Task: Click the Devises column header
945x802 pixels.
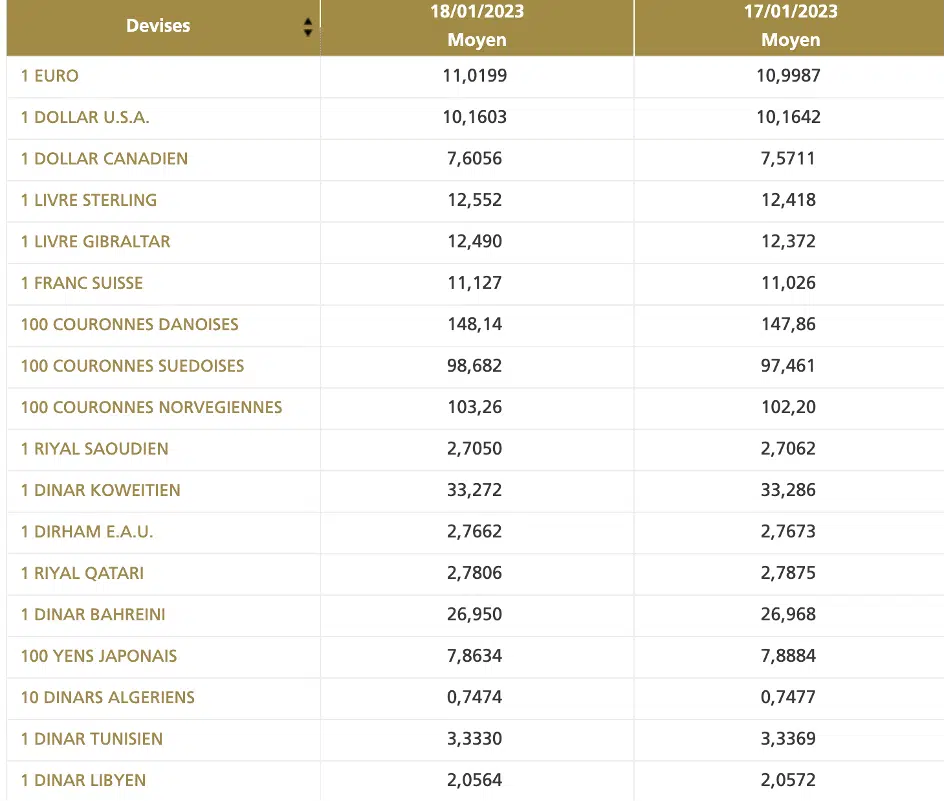Action: pos(158,26)
